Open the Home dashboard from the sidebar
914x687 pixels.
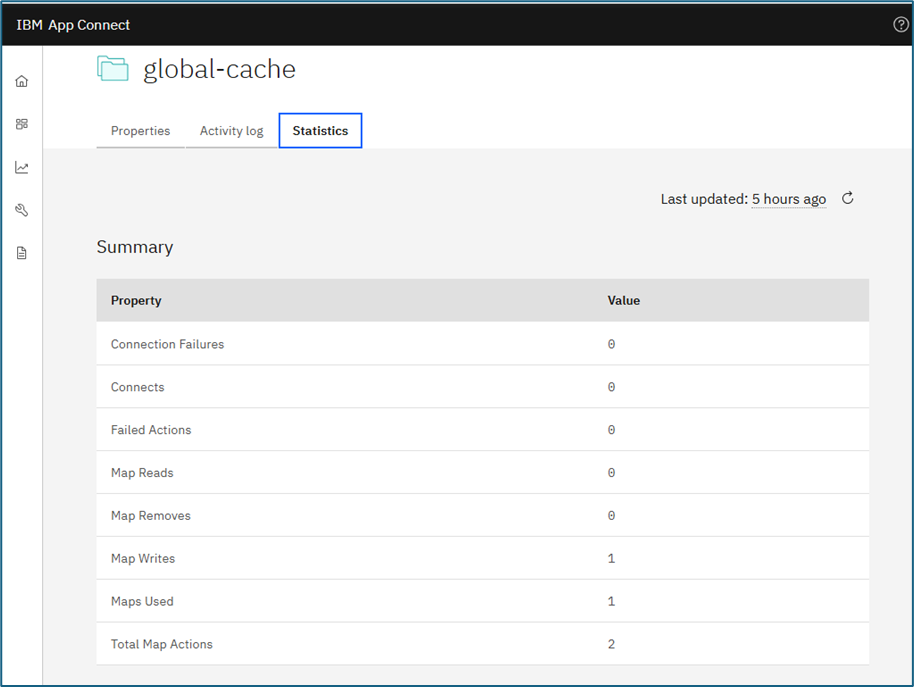21,81
